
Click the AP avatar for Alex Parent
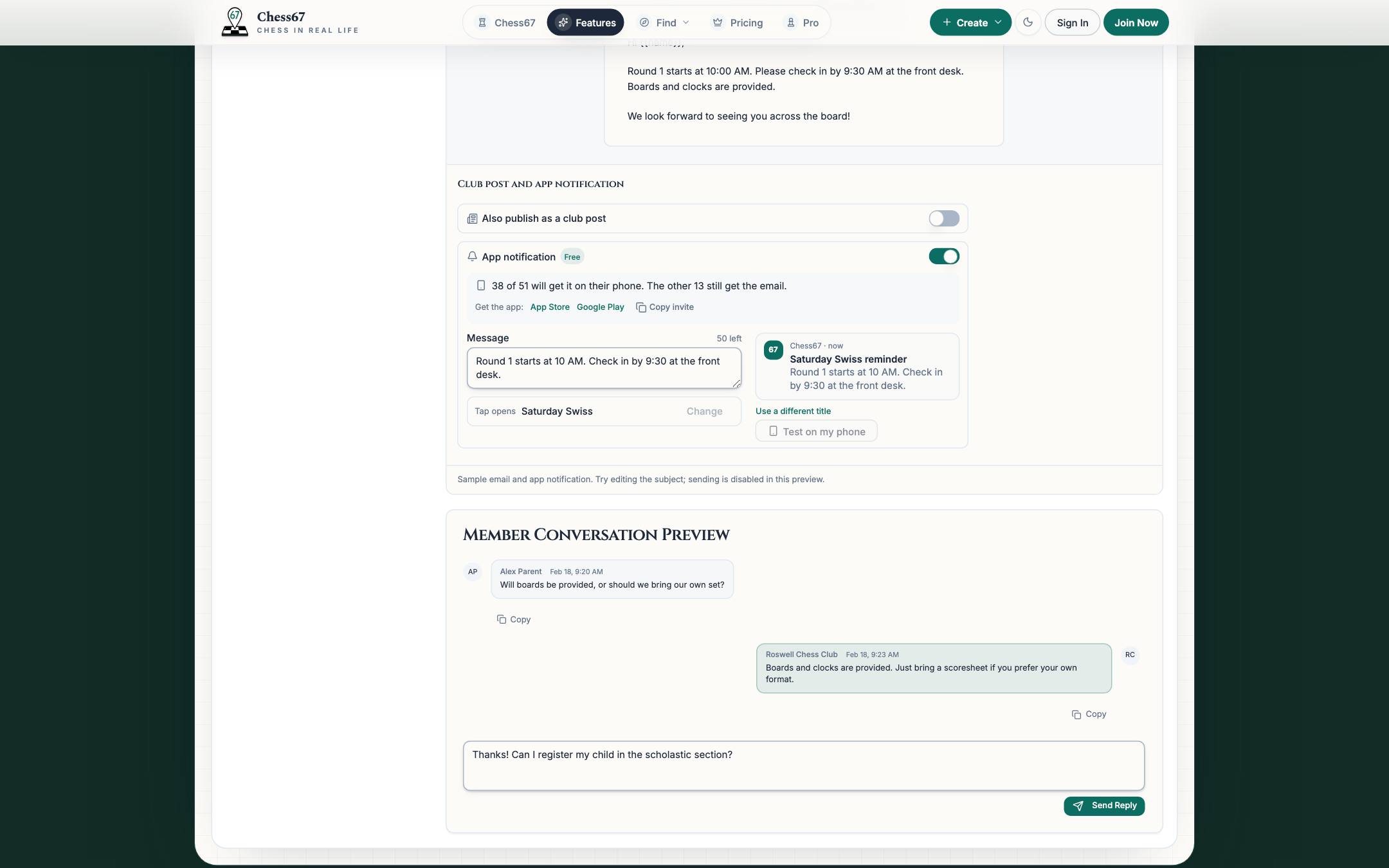pos(473,572)
